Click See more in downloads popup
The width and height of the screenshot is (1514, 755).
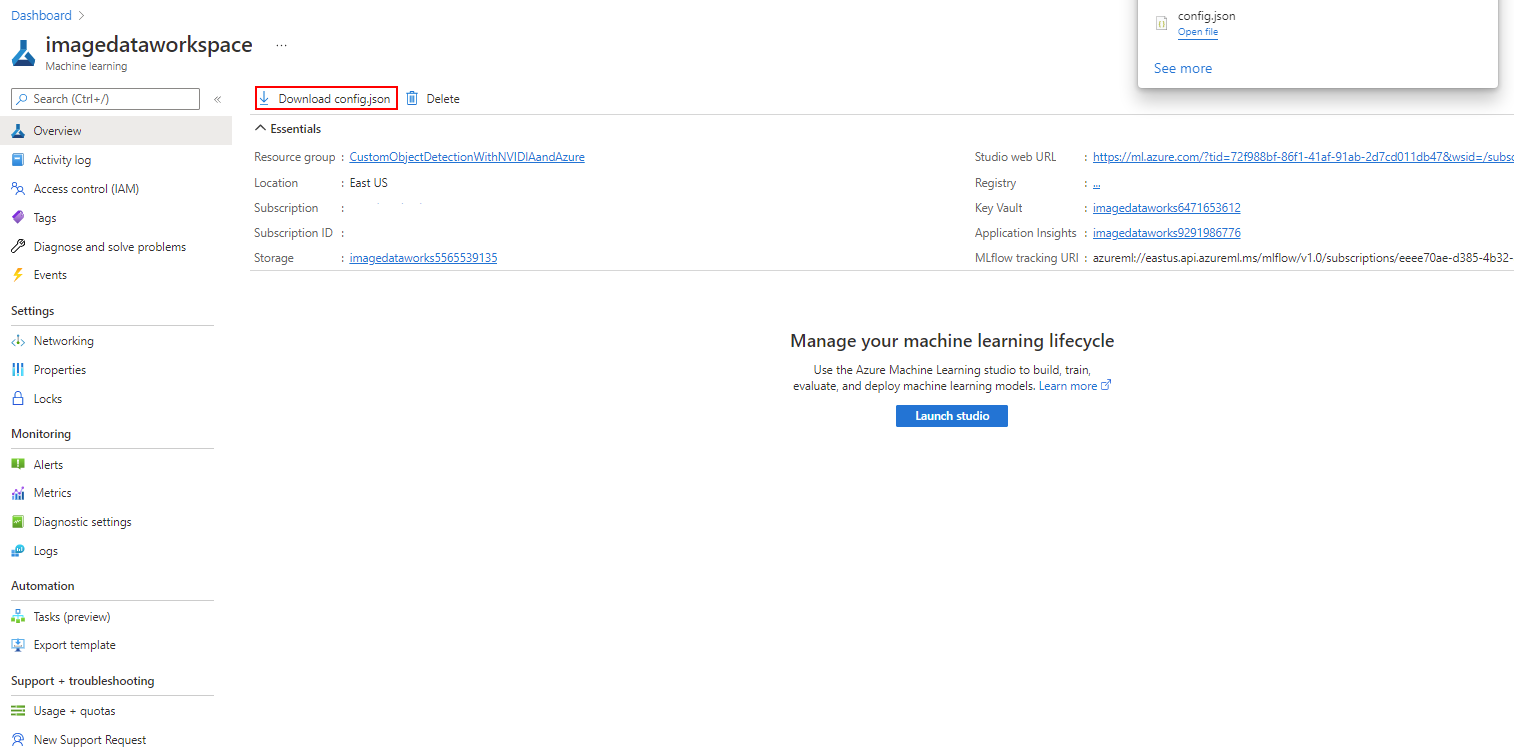point(1183,68)
